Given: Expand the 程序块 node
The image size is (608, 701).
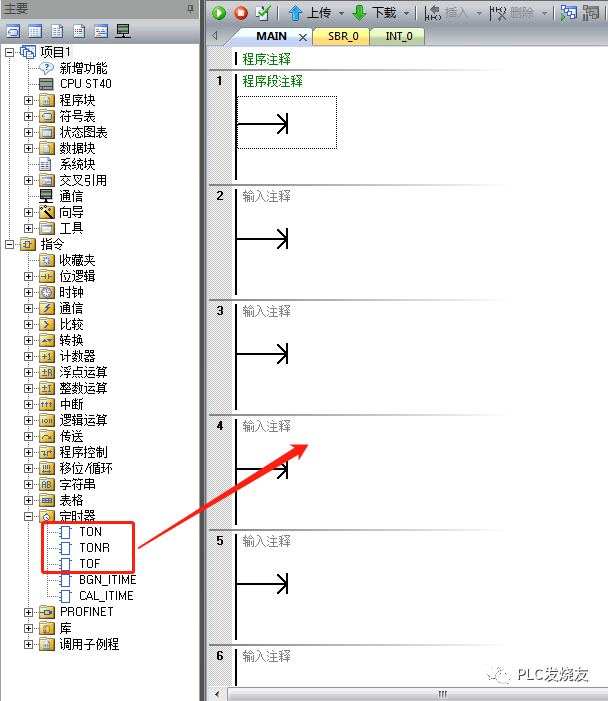Looking at the screenshot, I should 29,100.
